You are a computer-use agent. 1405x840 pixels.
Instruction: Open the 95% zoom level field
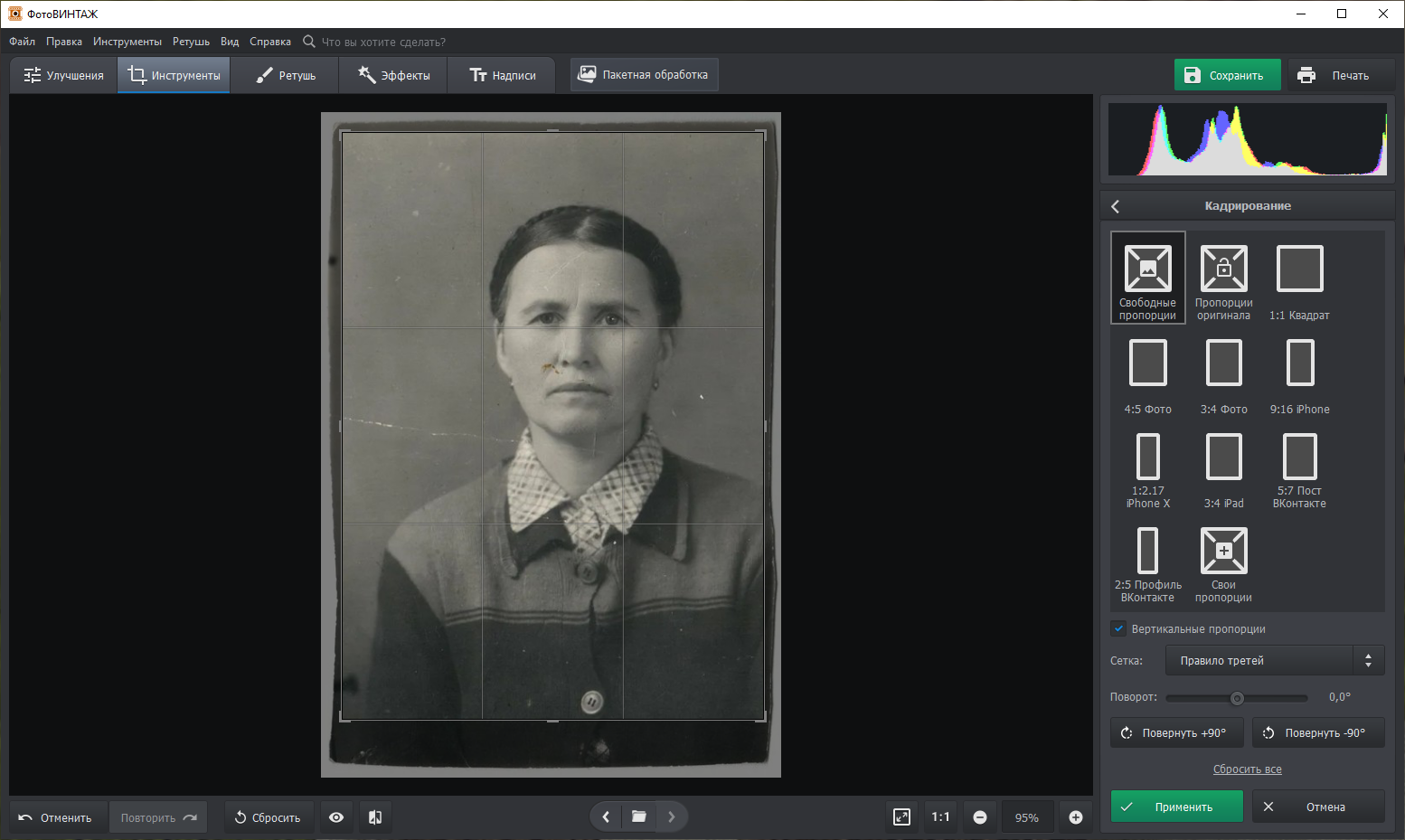[1026, 817]
